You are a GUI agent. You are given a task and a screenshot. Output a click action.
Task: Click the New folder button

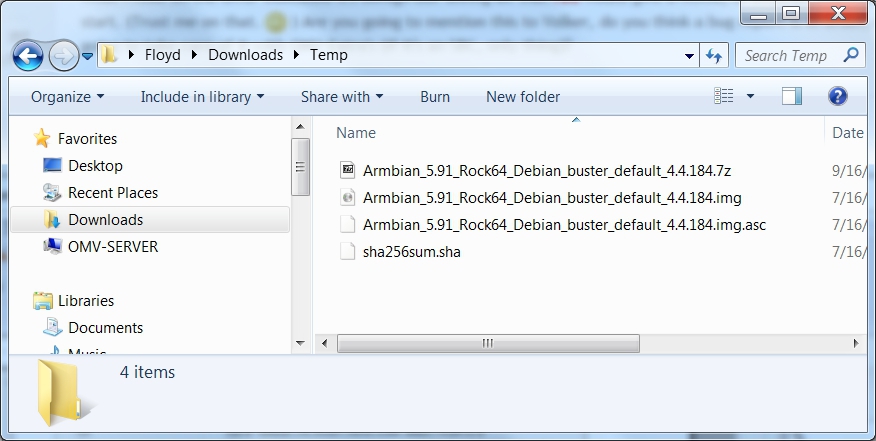pyautogui.click(x=523, y=97)
